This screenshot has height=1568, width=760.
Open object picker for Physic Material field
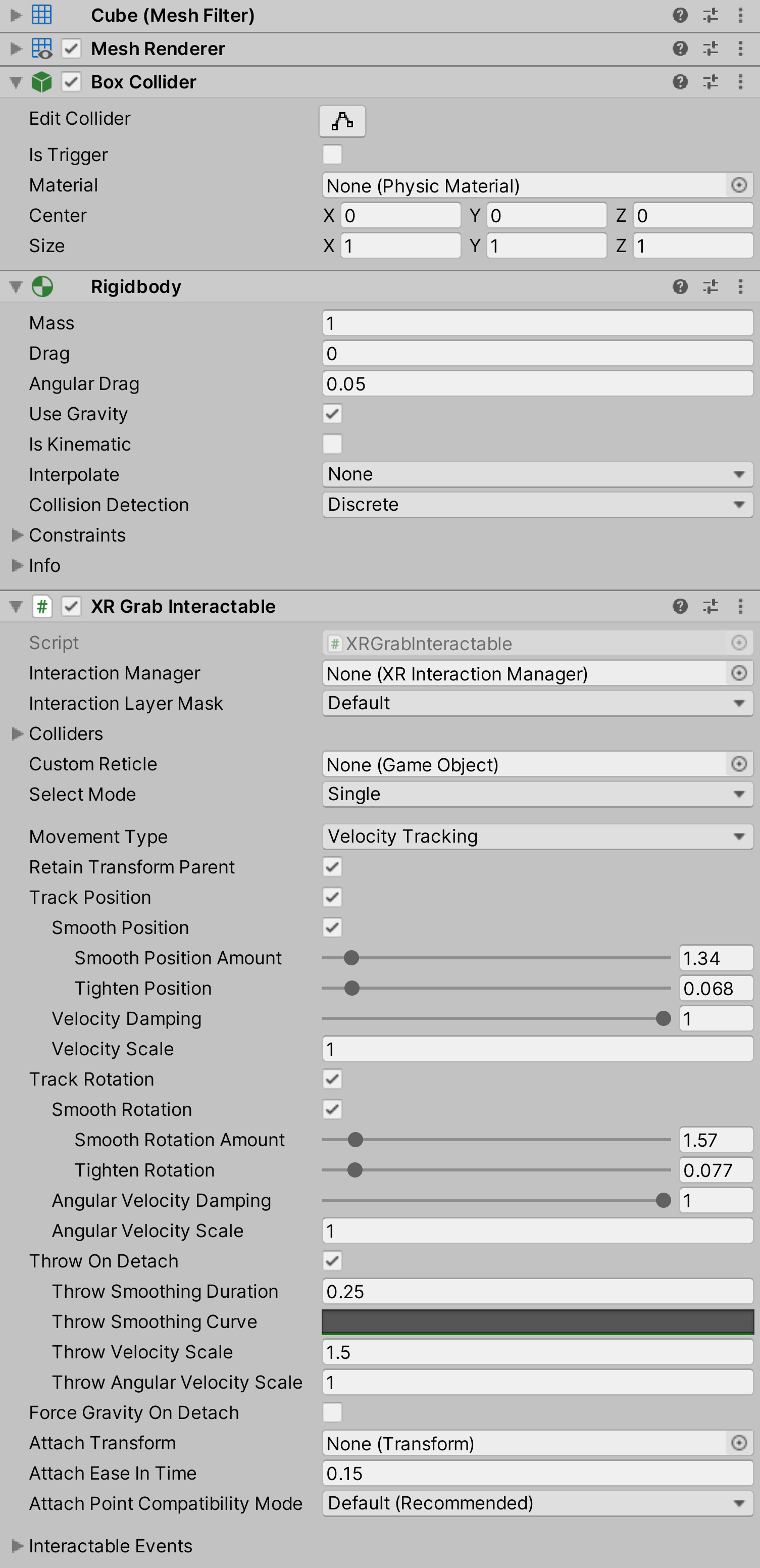coord(739,185)
